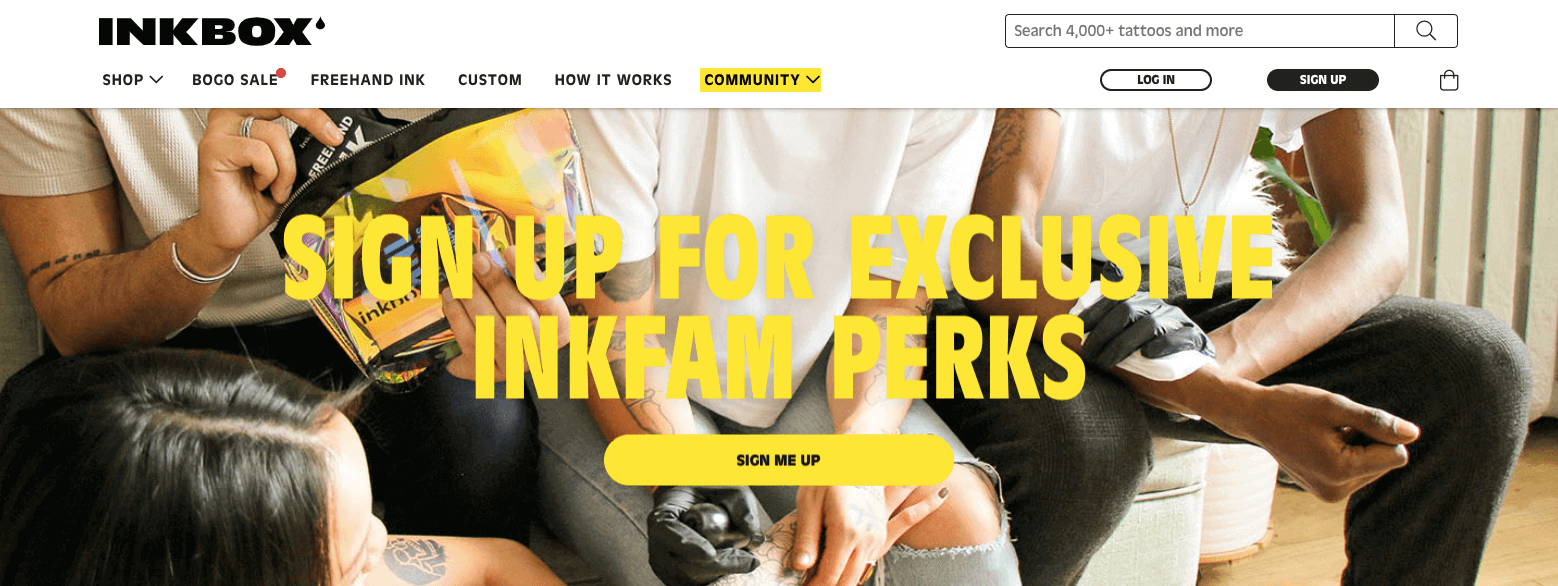Viewport: 1558px width, 586px height.
Task: Open the Custom tattoo menu item
Action: click(490, 80)
